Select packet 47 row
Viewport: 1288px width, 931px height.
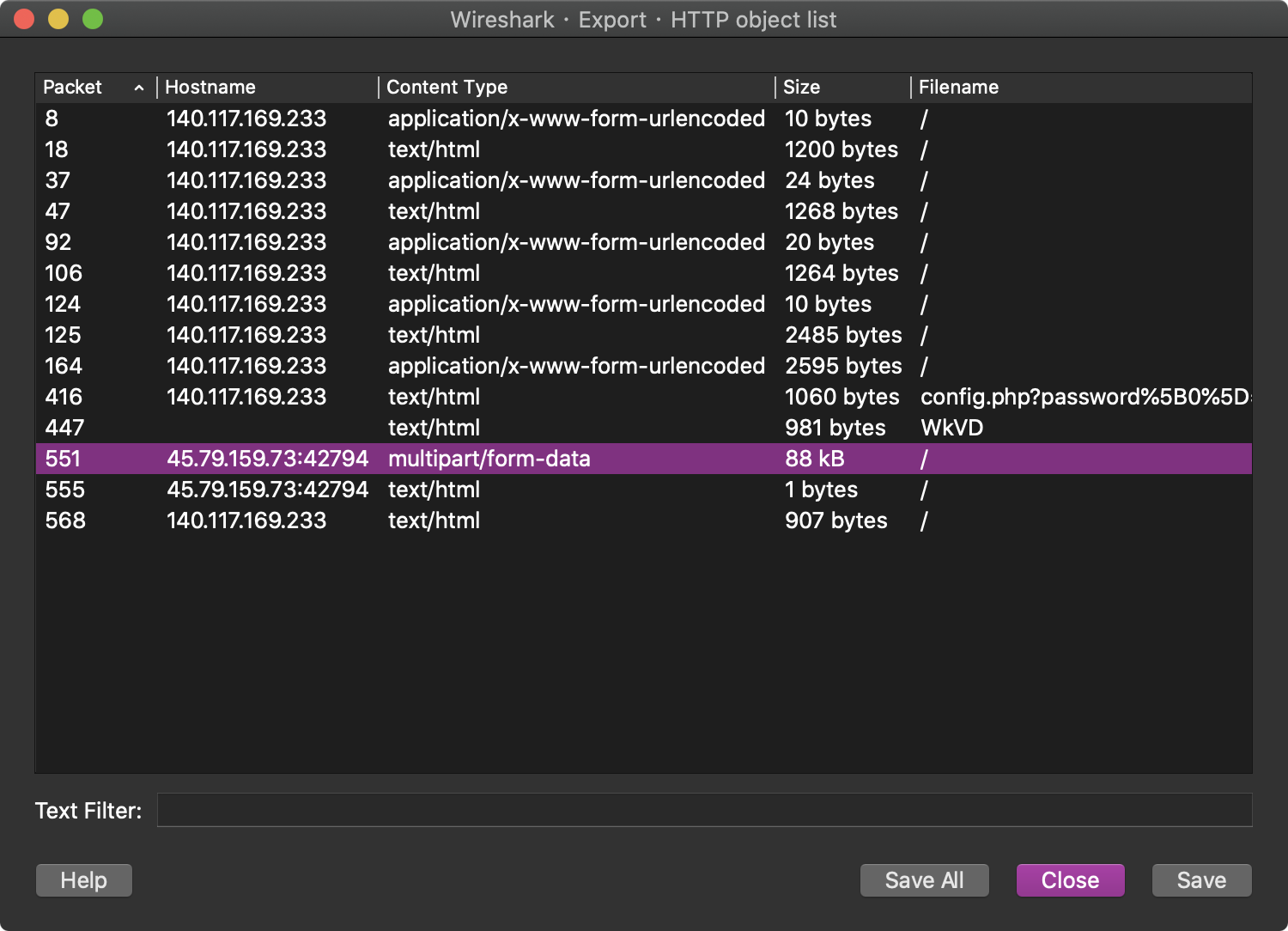coord(643,211)
